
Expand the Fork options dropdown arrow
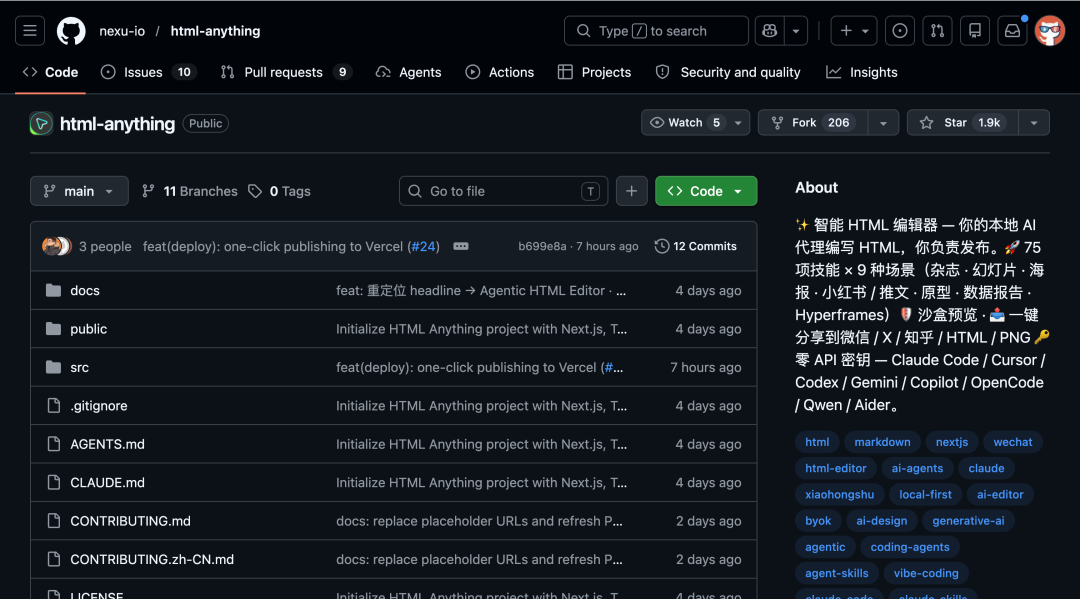884,123
